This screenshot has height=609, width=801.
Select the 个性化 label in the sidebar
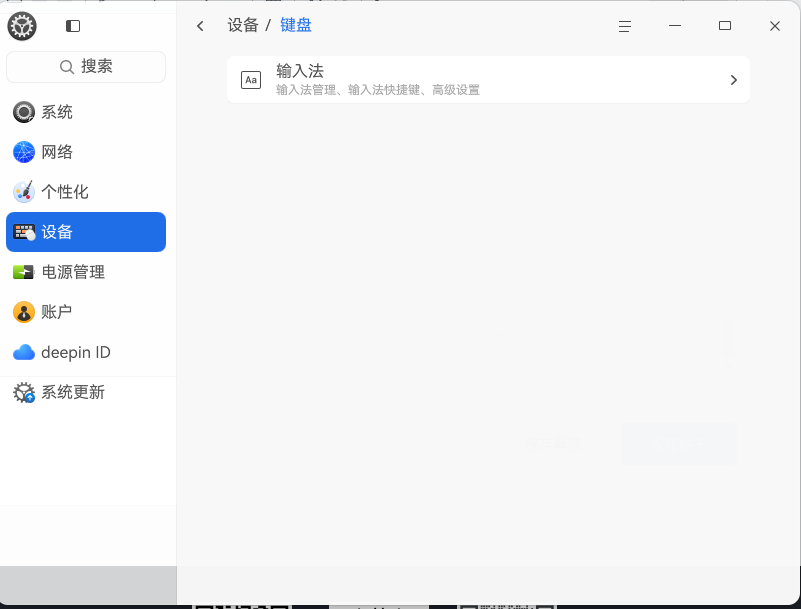point(65,192)
